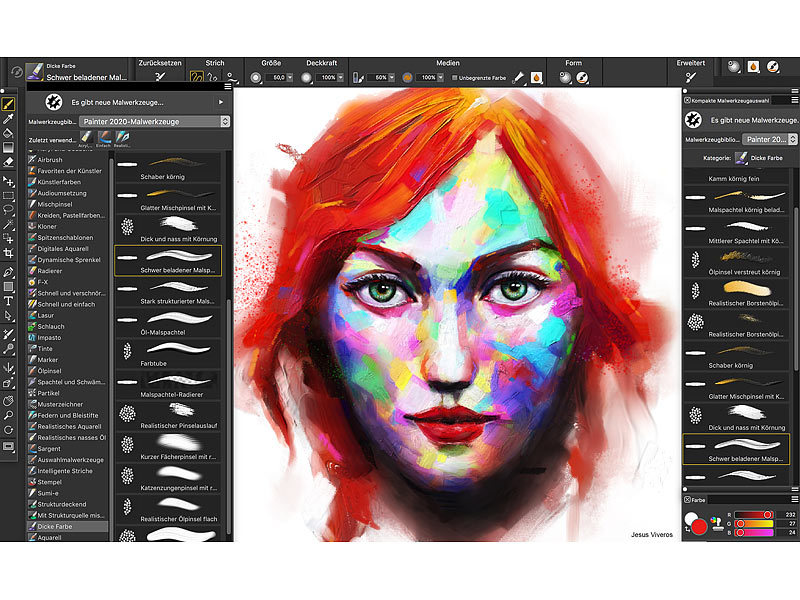The height and width of the screenshot is (600, 800).
Task: Open the Farbe panel options menu
Action: tap(794, 499)
